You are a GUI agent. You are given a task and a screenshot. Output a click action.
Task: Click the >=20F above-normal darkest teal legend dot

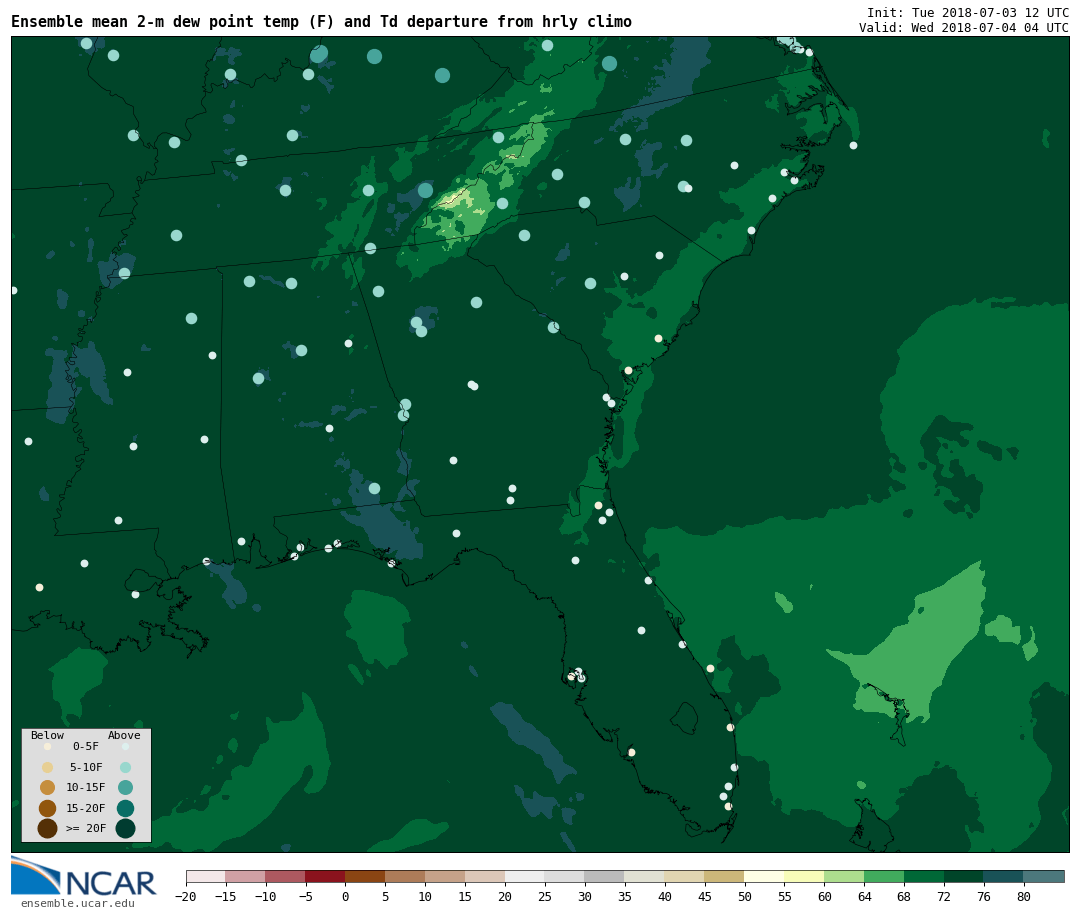click(125, 828)
